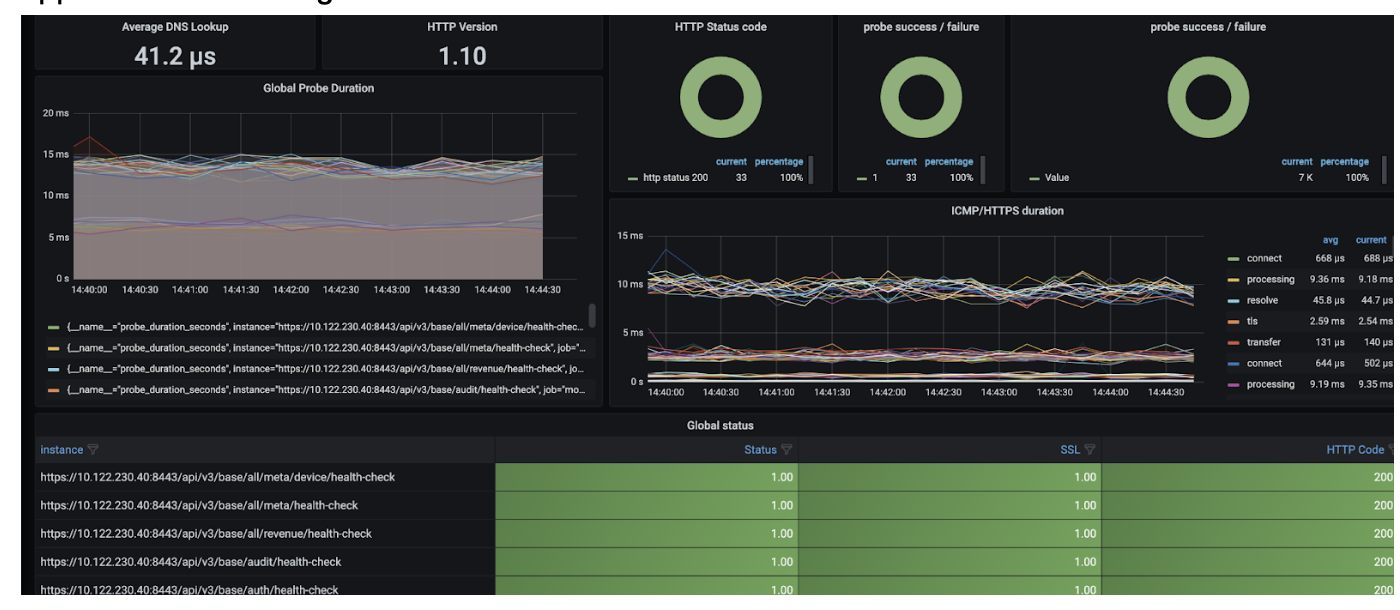This screenshot has height=610, width=1400.
Task: Click the Global Probe Duration legend scrollbar
Action: click(x=591, y=316)
